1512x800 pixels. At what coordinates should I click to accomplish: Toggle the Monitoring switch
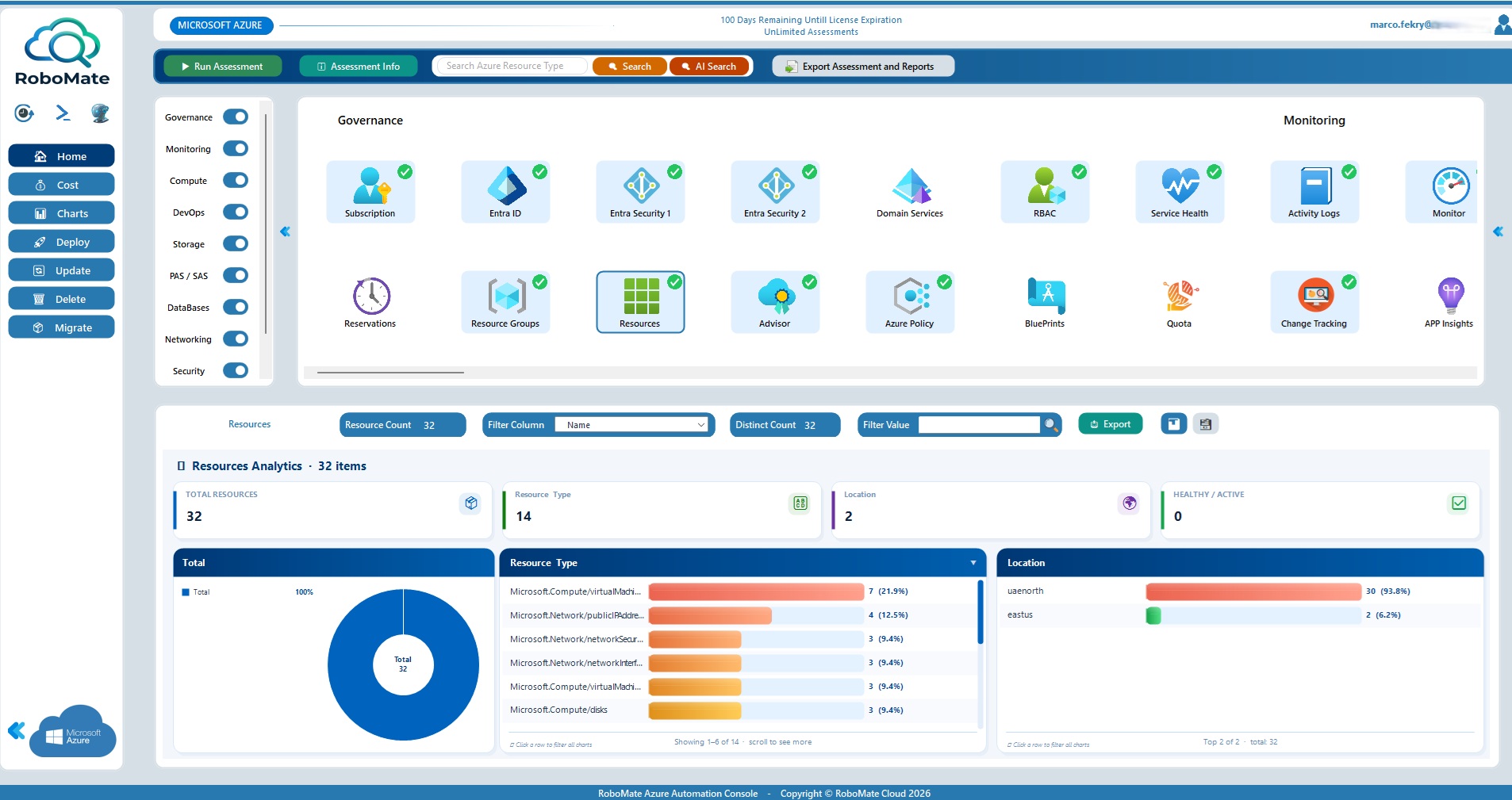point(236,149)
